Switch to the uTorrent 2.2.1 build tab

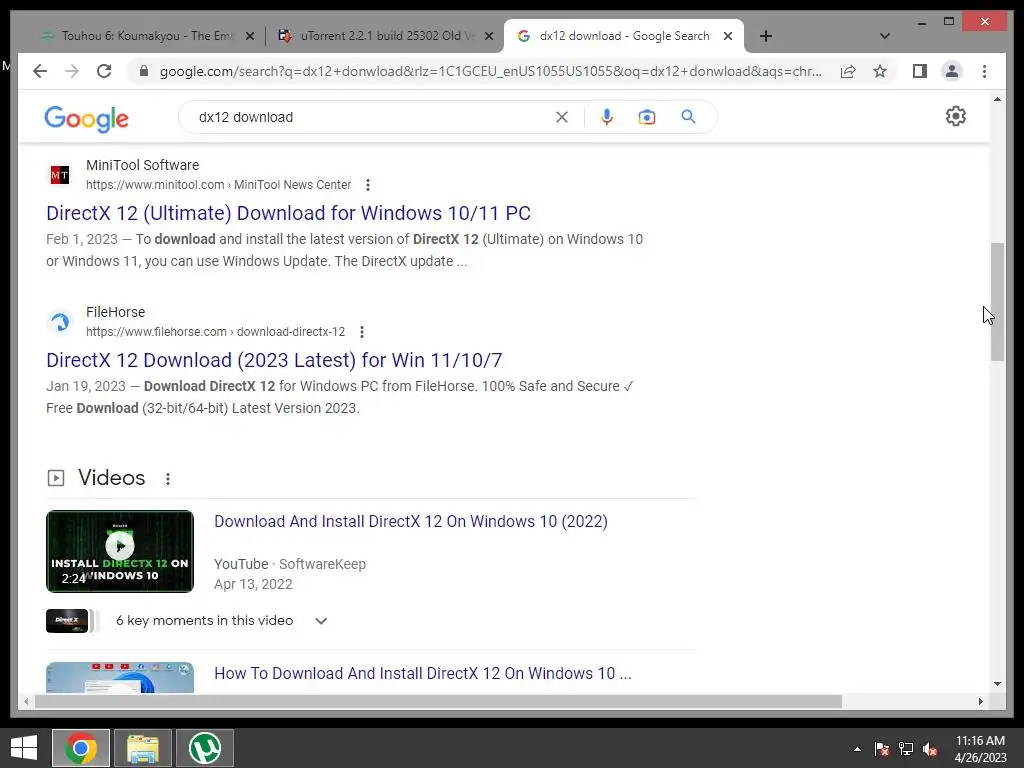pos(385,36)
